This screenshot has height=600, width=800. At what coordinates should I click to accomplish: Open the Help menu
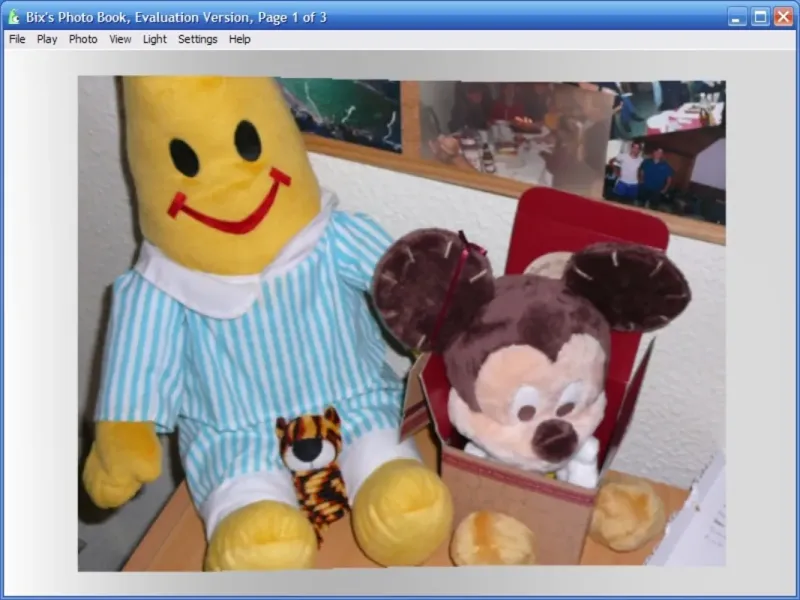239,39
